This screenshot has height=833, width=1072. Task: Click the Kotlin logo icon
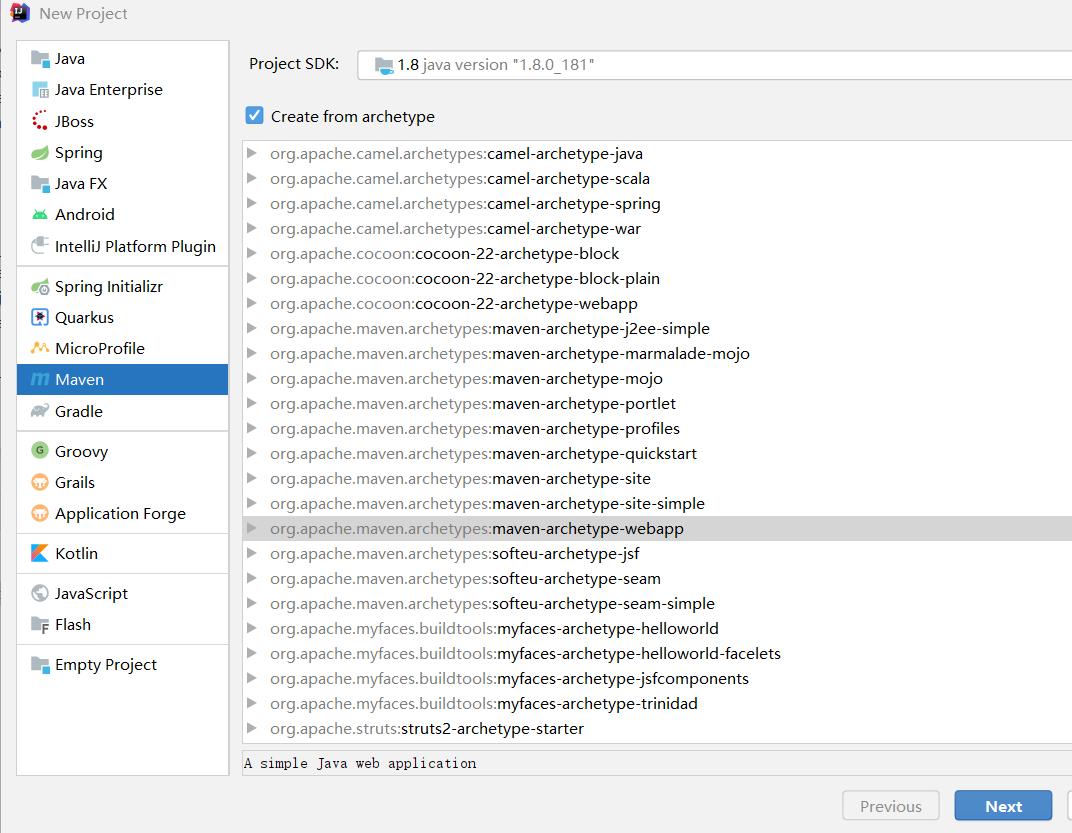[40, 553]
